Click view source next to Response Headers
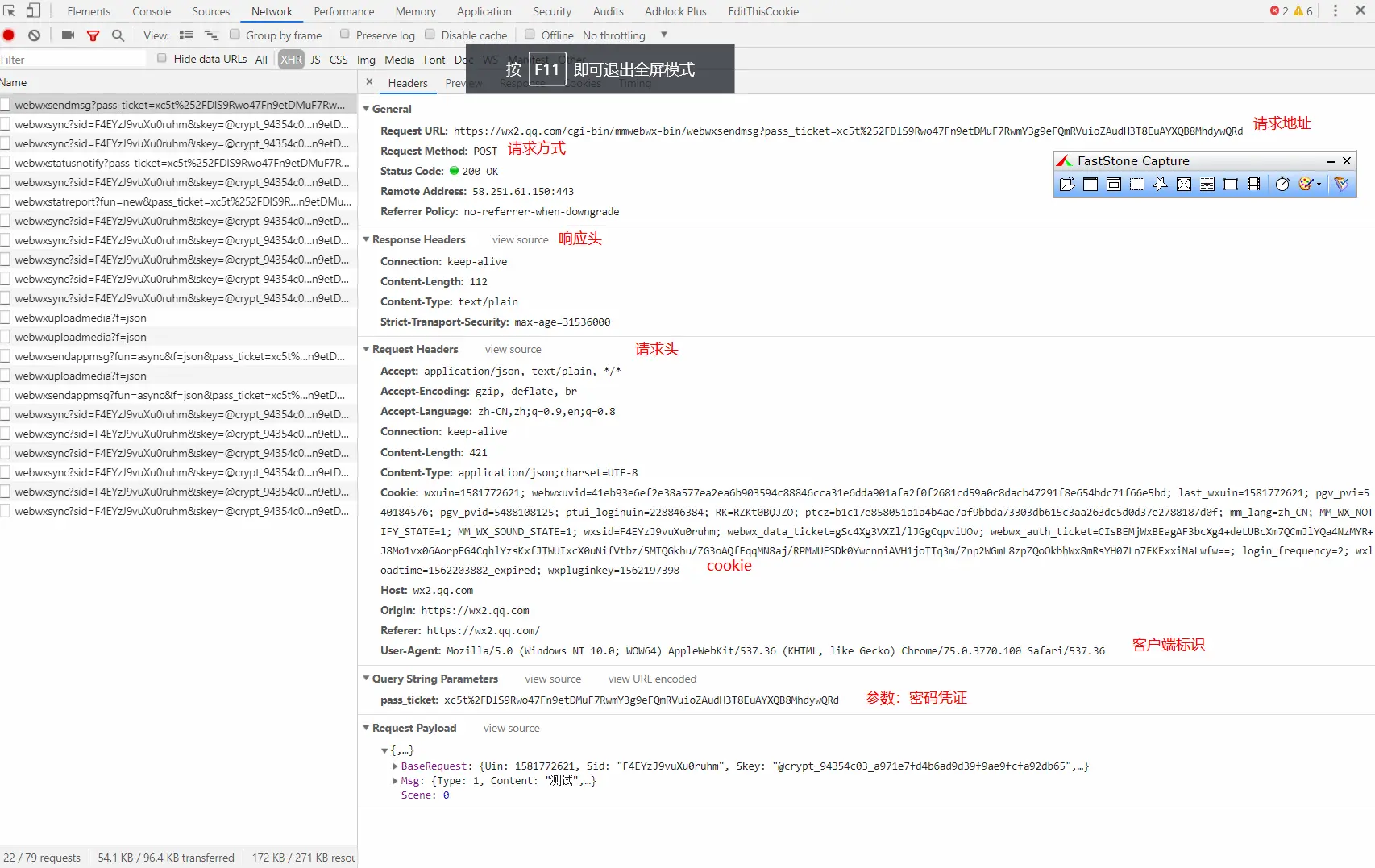Screen dimensions: 1375x868 point(521,240)
